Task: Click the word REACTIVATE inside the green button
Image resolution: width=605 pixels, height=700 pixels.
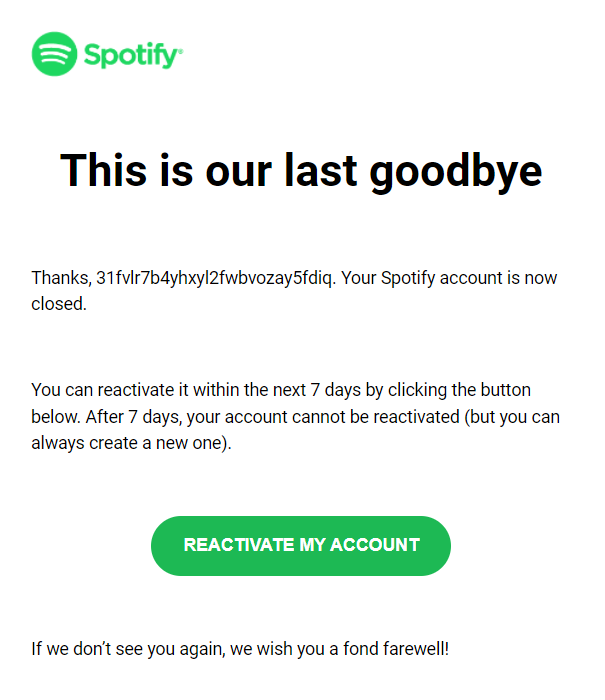Action: point(239,545)
